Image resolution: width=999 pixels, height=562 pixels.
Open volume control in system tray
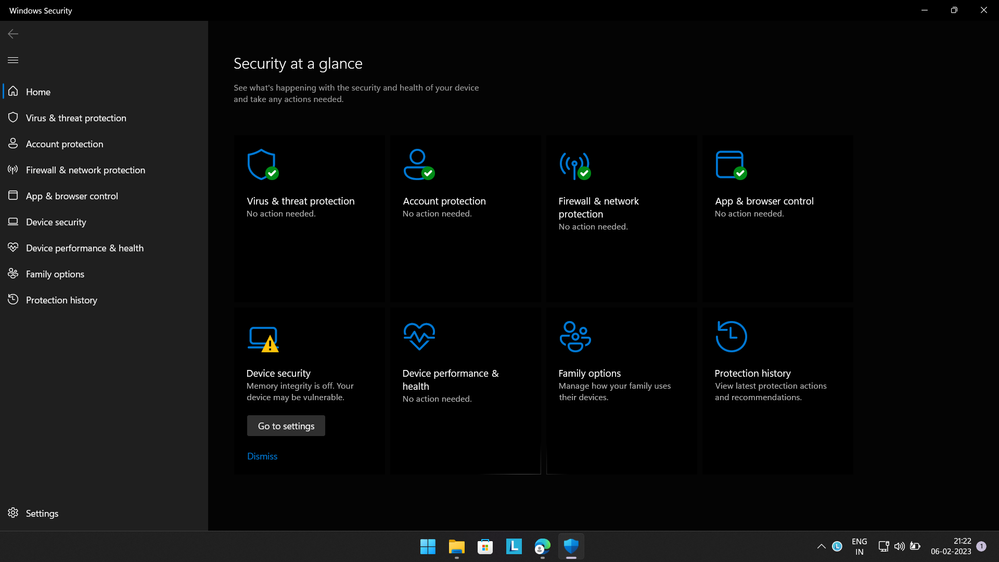(x=899, y=546)
